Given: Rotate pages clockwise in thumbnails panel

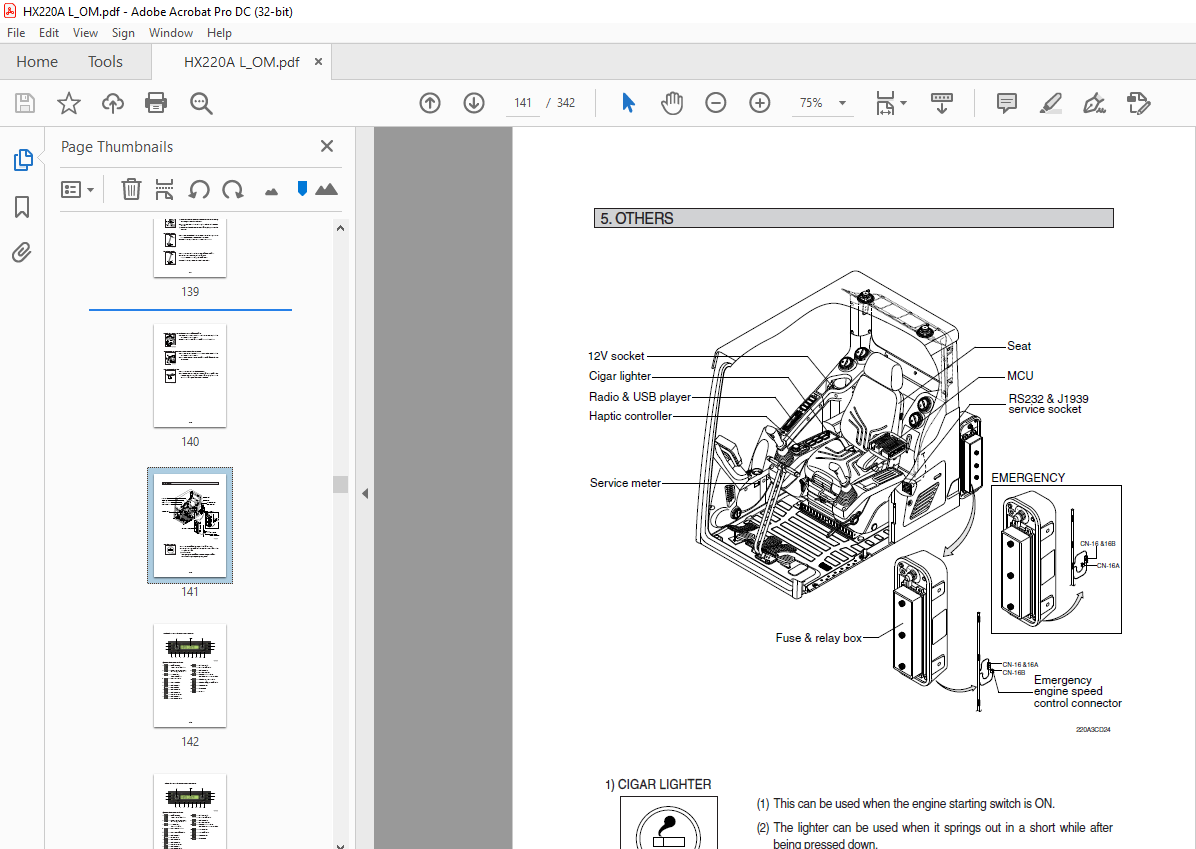Looking at the screenshot, I should [233, 189].
